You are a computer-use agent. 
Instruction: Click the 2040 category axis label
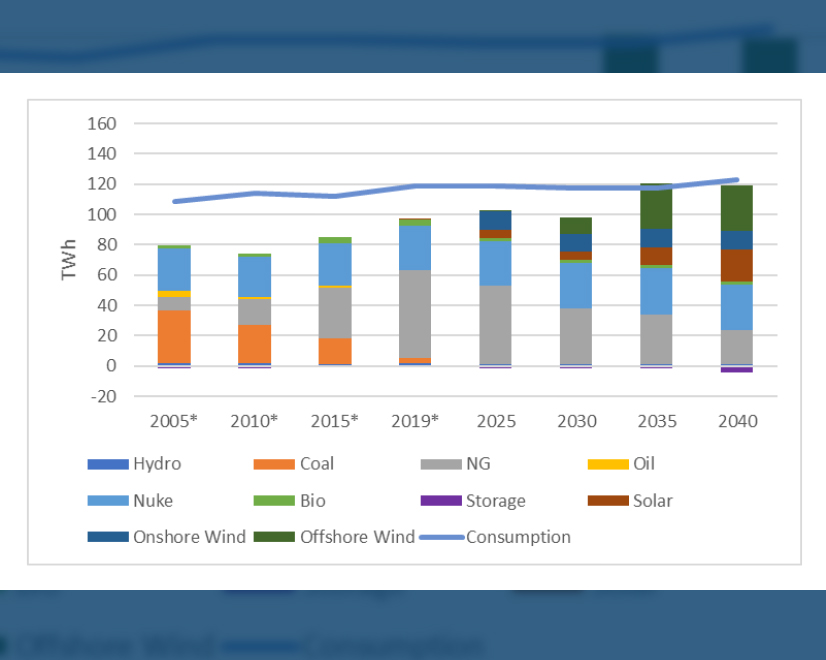(x=737, y=421)
